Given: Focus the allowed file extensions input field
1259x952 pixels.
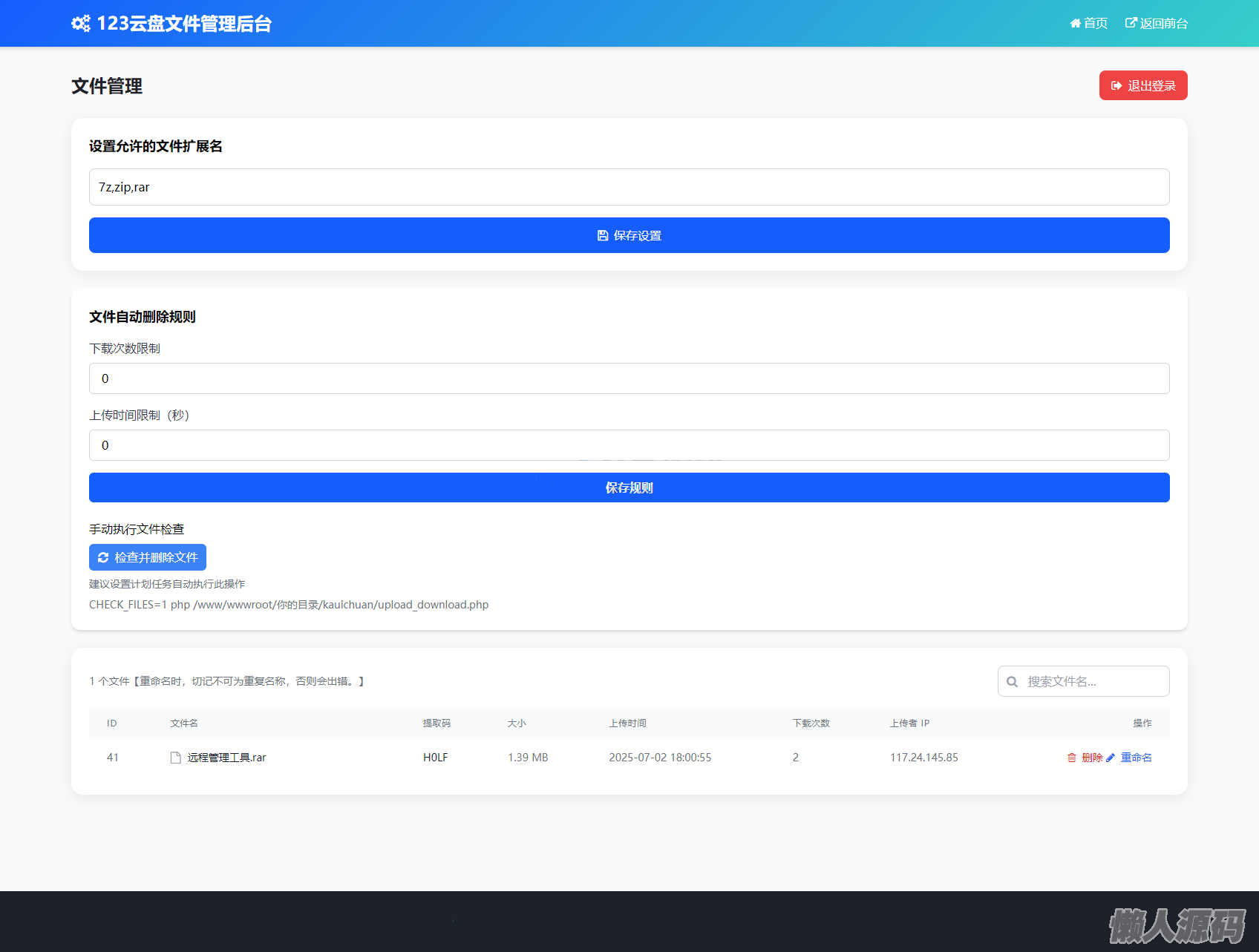Looking at the screenshot, I should [629, 187].
